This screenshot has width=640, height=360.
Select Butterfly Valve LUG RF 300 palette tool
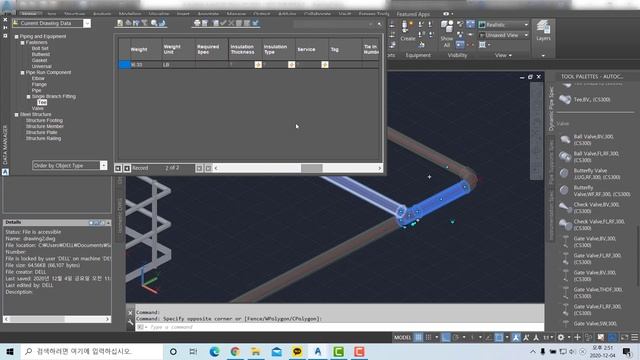click(590, 174)
